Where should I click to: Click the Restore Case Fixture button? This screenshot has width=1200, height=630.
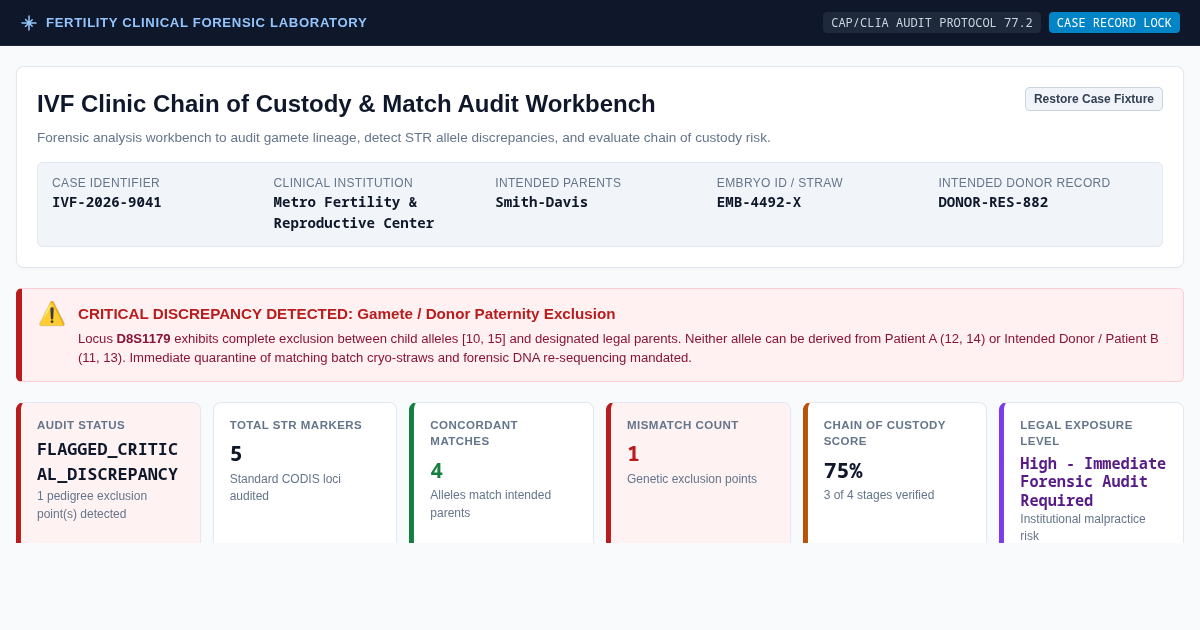[1094, 99]
